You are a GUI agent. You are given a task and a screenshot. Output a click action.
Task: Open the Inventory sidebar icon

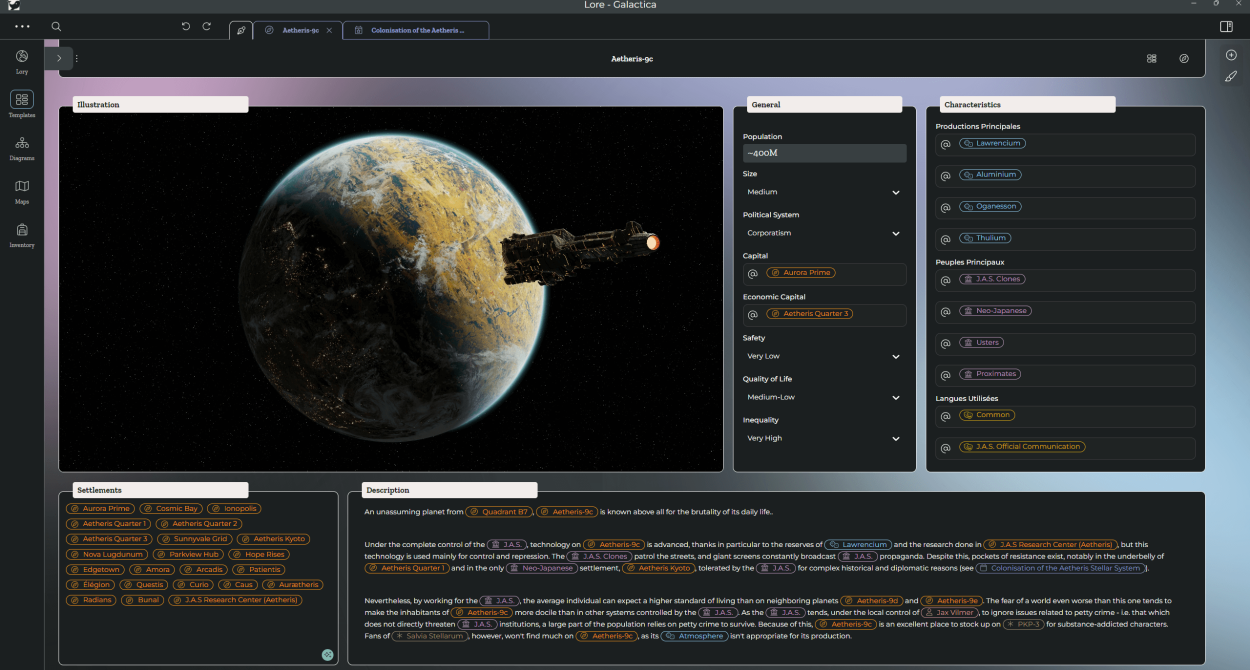click(x=22, y=233)
